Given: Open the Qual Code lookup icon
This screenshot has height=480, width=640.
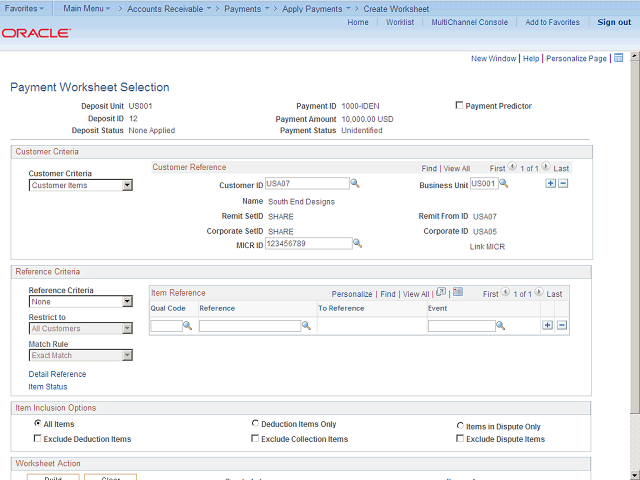Looking at the screenshot, I should click(x=188, y=326).
